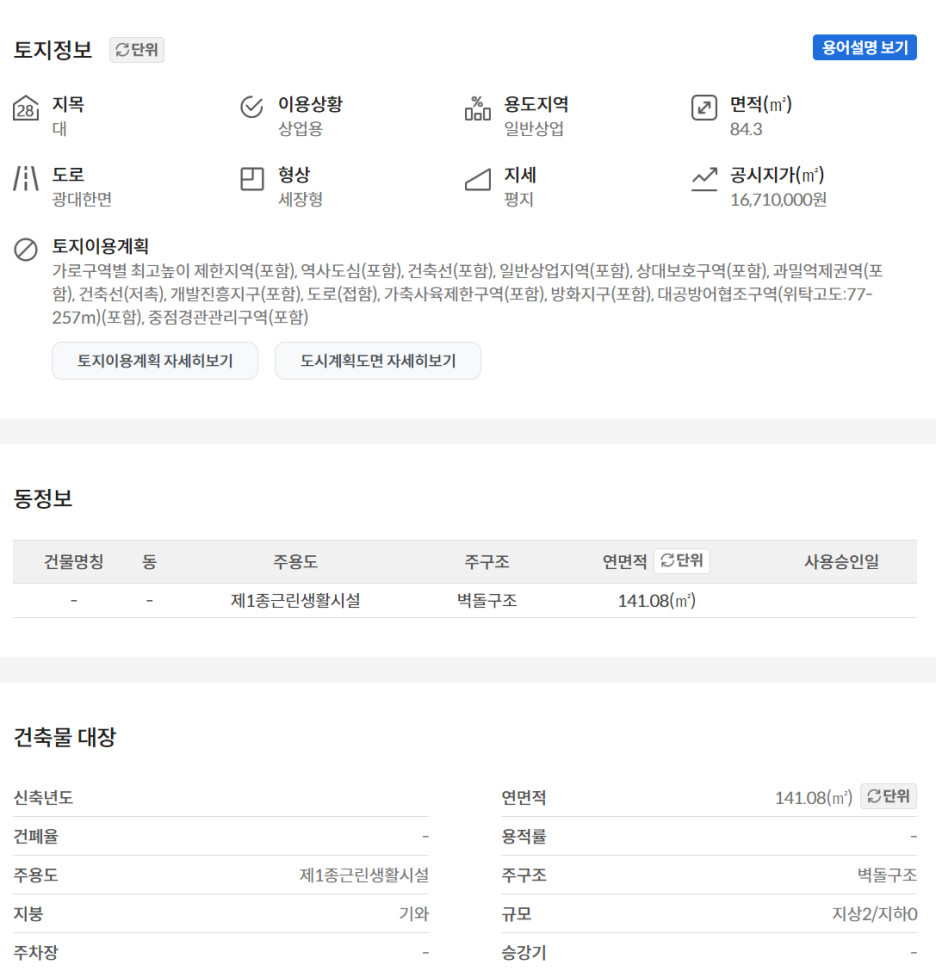936x971 pixels.
Task: Select 제1종근린생활시설 cell in 동정보 table
Action: coord(295,601)
